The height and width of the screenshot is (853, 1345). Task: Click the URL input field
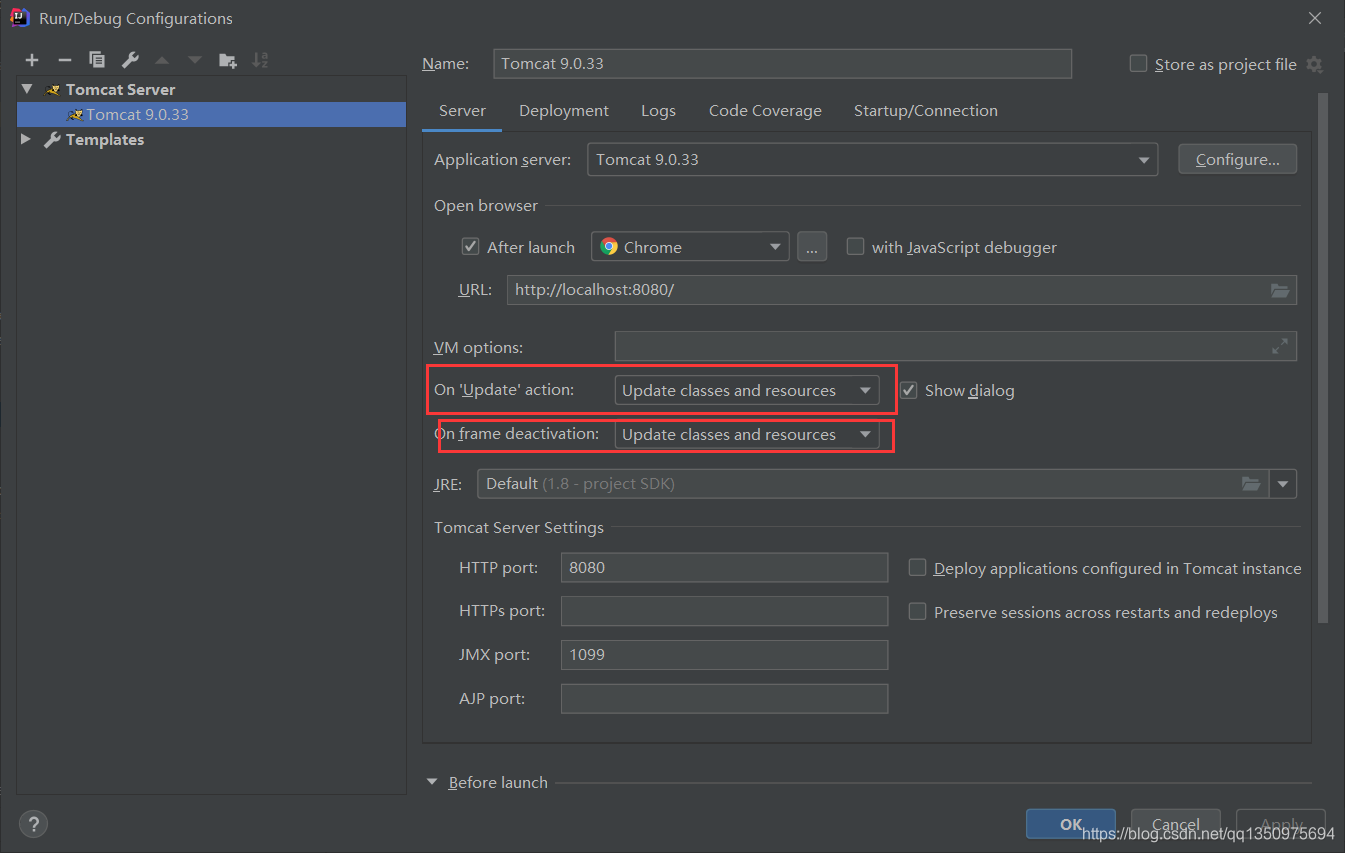tap(902, 290)
